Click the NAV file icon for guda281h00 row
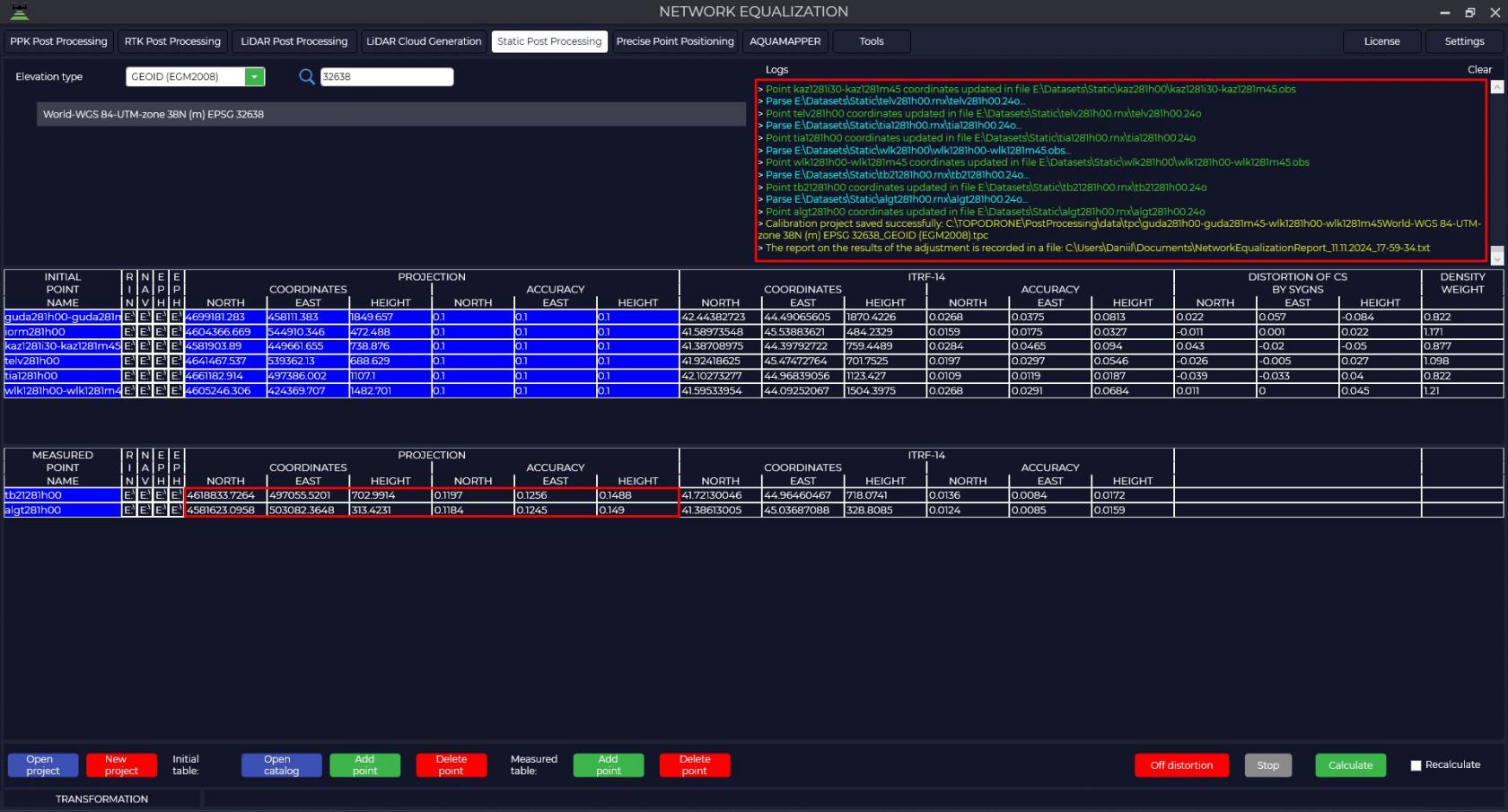 [145, 317]
